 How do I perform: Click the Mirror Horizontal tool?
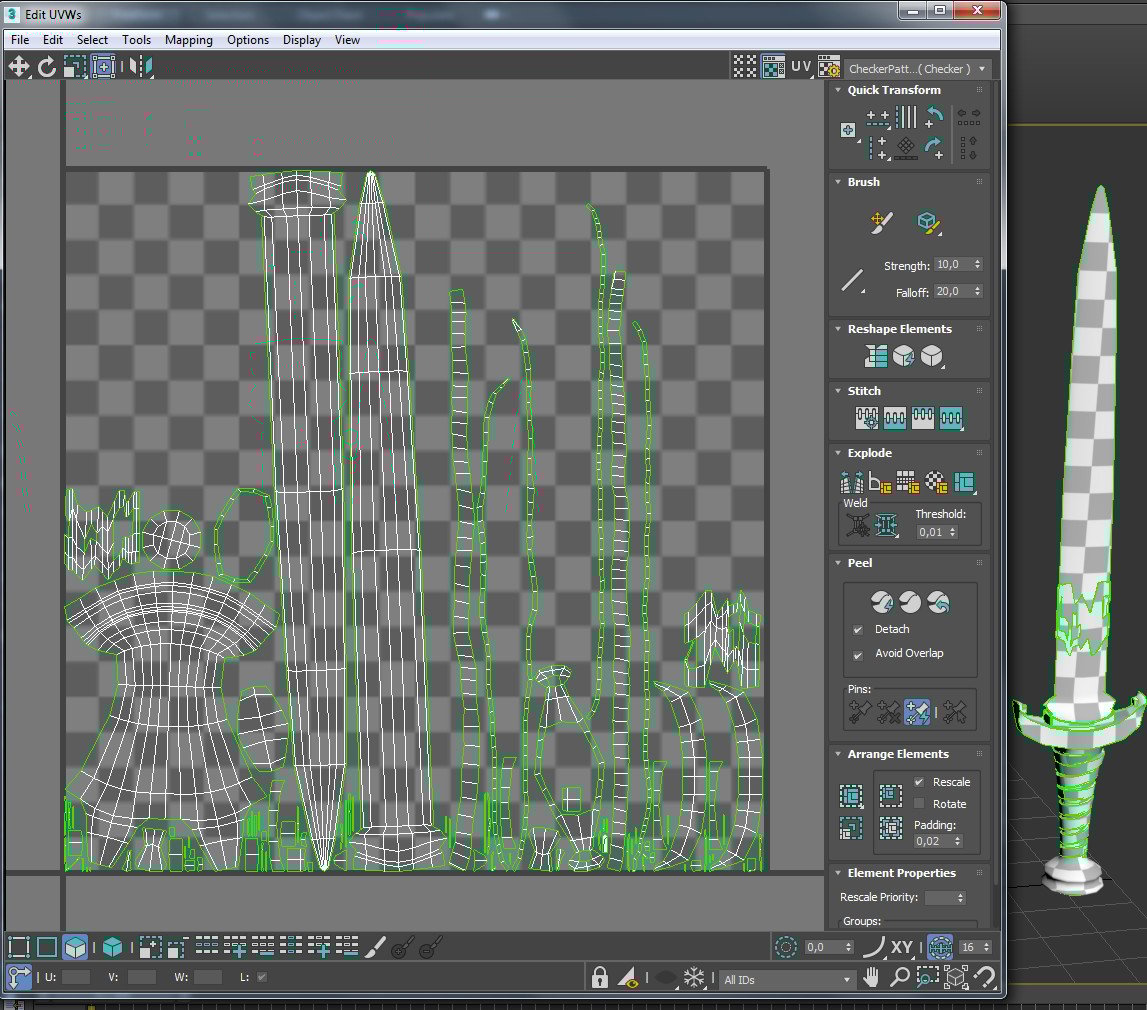(140, 67)
